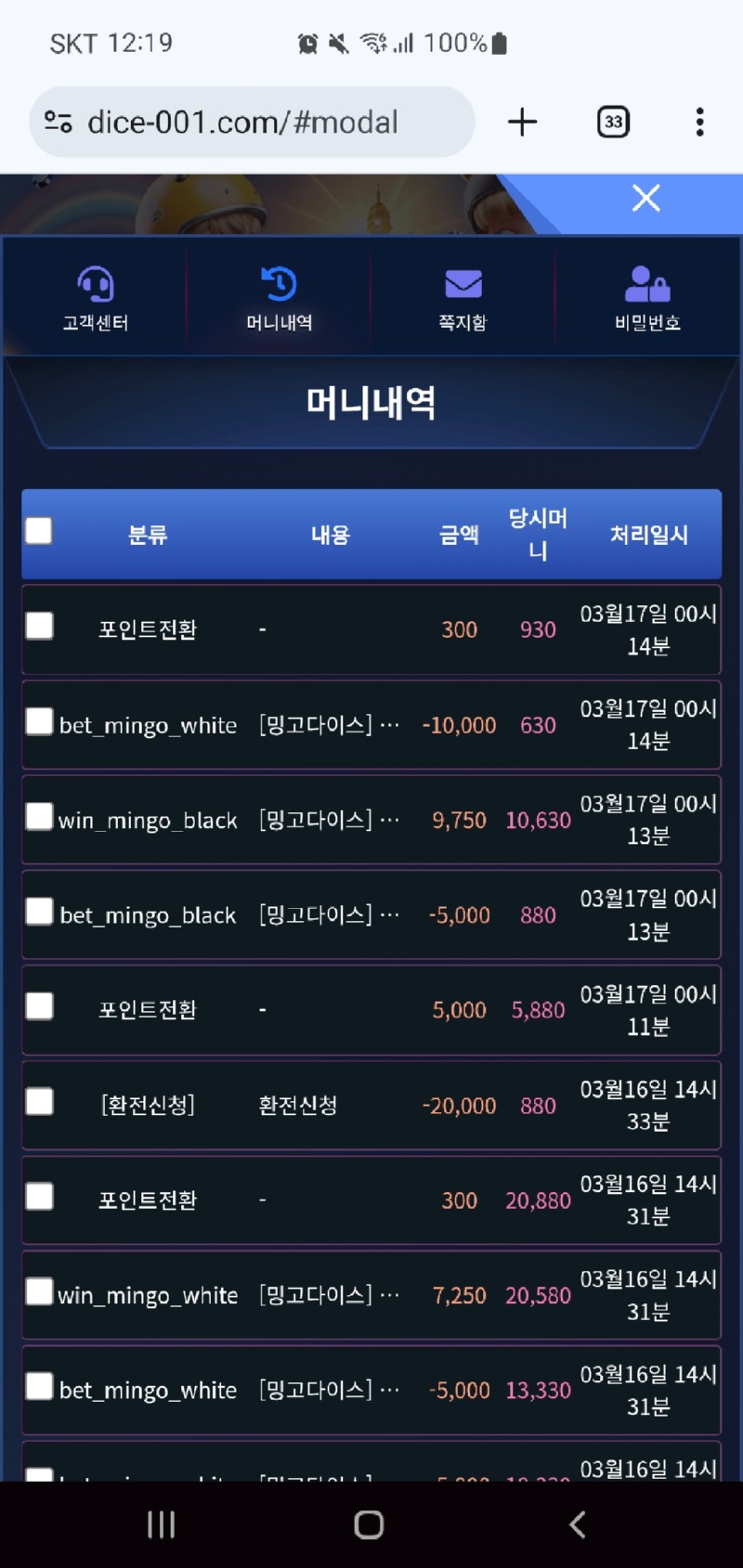Tick the 환전신청 row checkbox

39,1102
